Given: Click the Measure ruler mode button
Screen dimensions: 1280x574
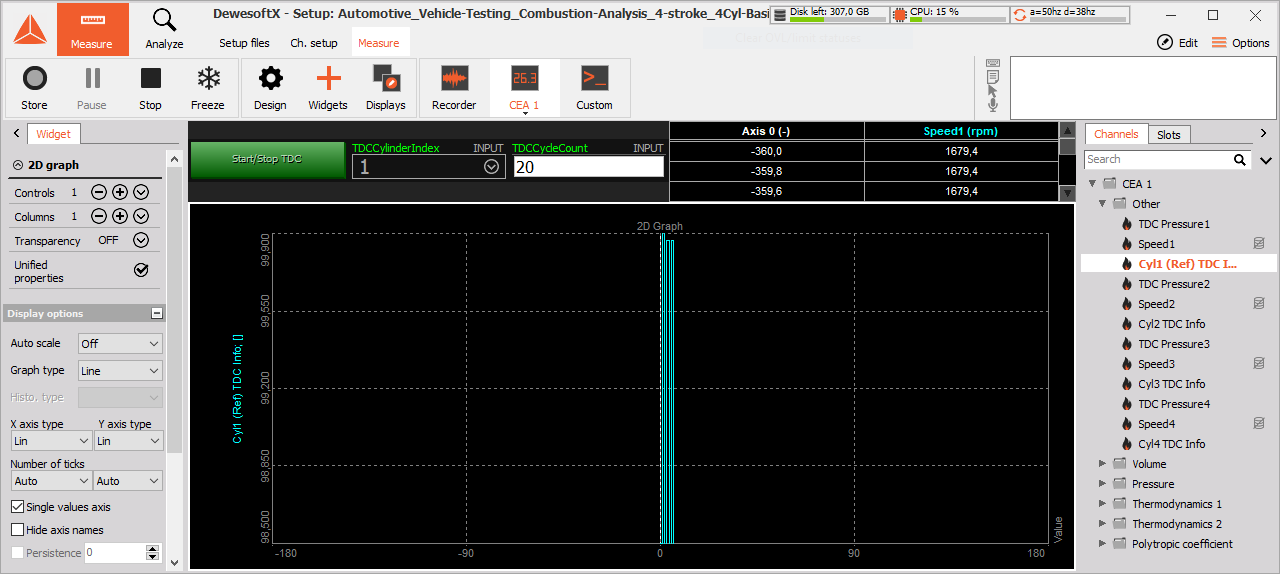Looking at the screenshot, I should (x=92, y=29).
